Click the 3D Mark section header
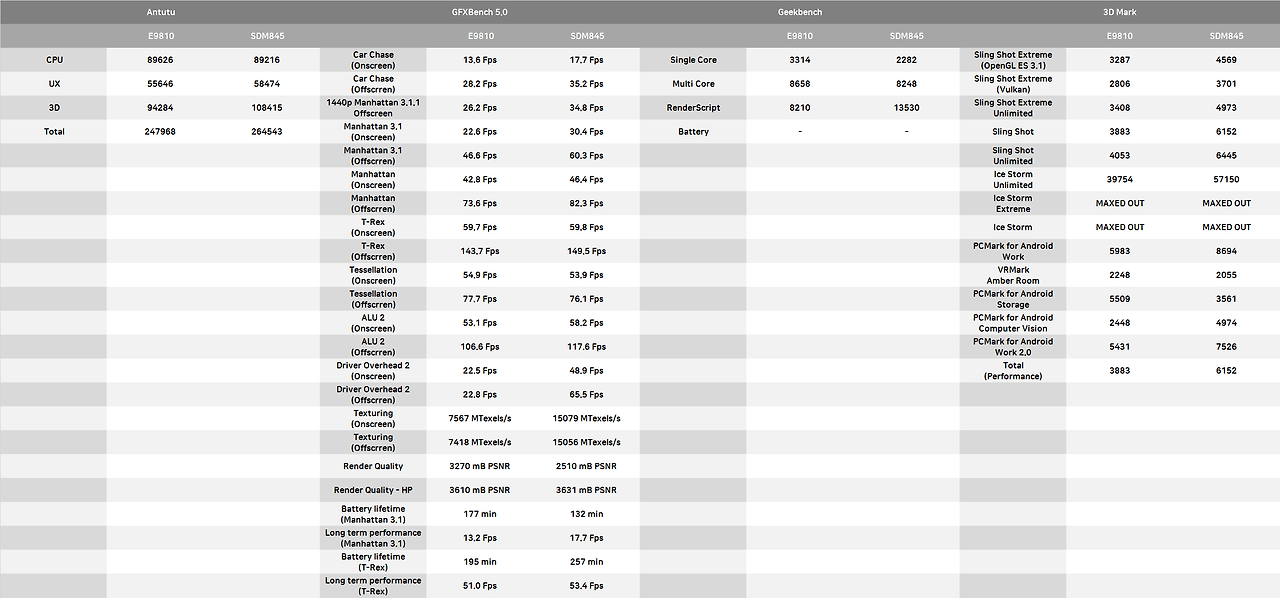 tap(1120, 12)
